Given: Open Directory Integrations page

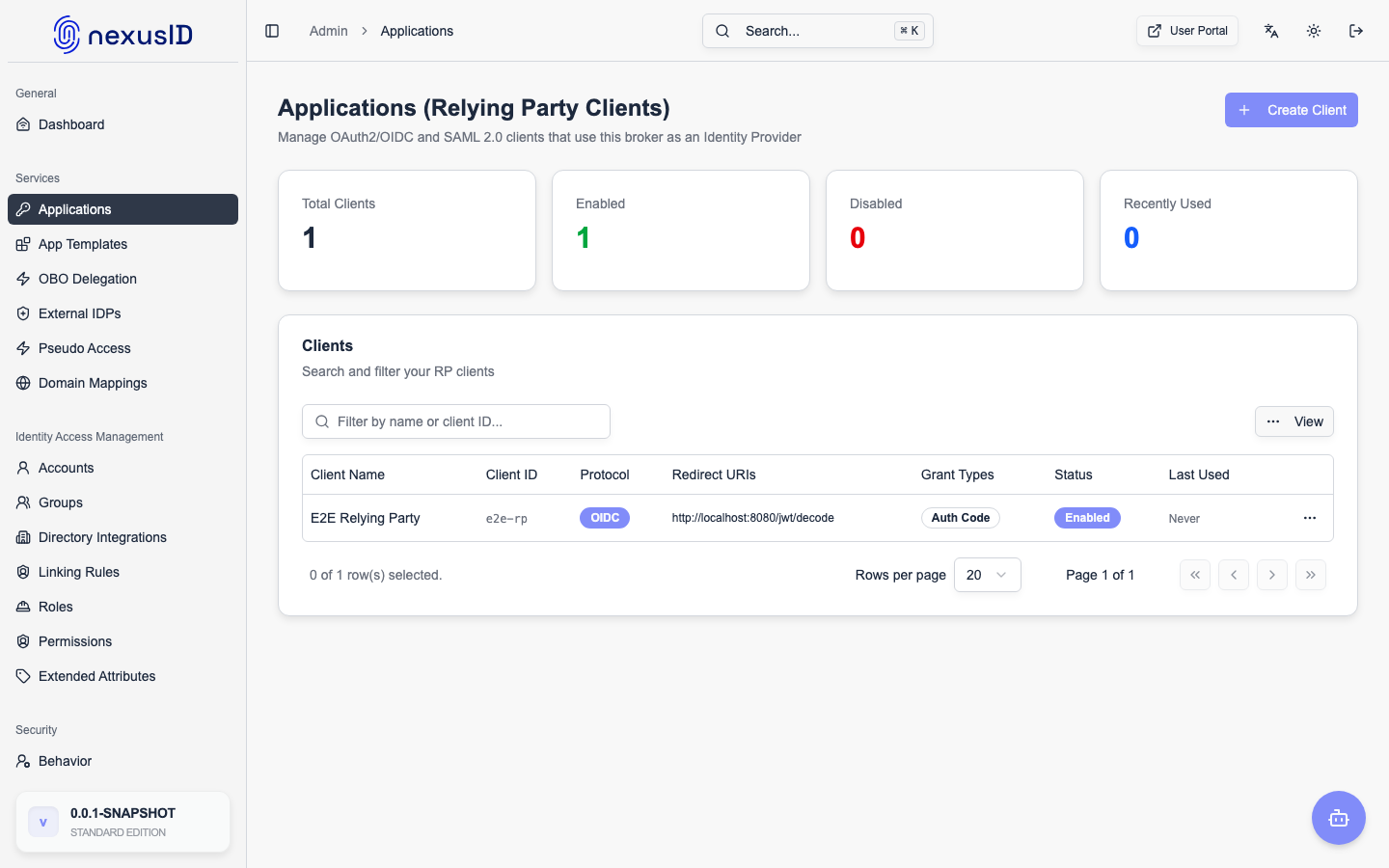Looking at the screenshot, I should 123,537.
